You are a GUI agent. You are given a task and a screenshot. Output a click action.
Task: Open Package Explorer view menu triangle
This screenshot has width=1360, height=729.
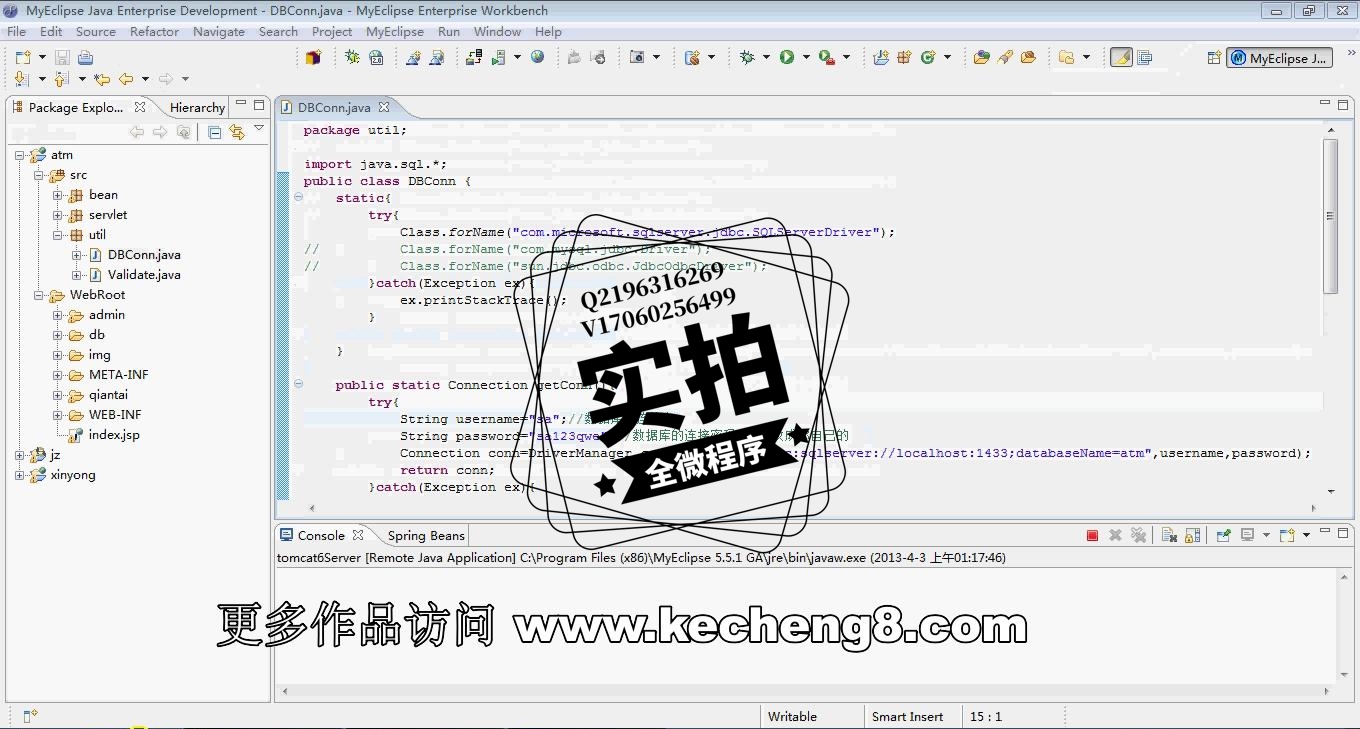click(259, 129)
